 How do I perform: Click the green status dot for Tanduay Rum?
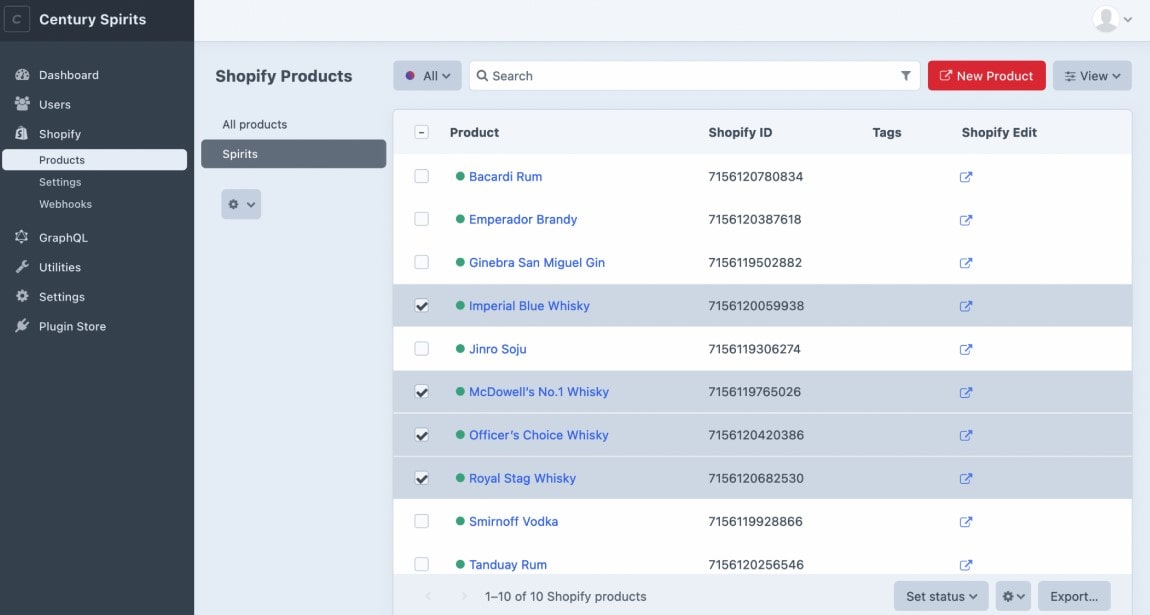click(460, 565)
